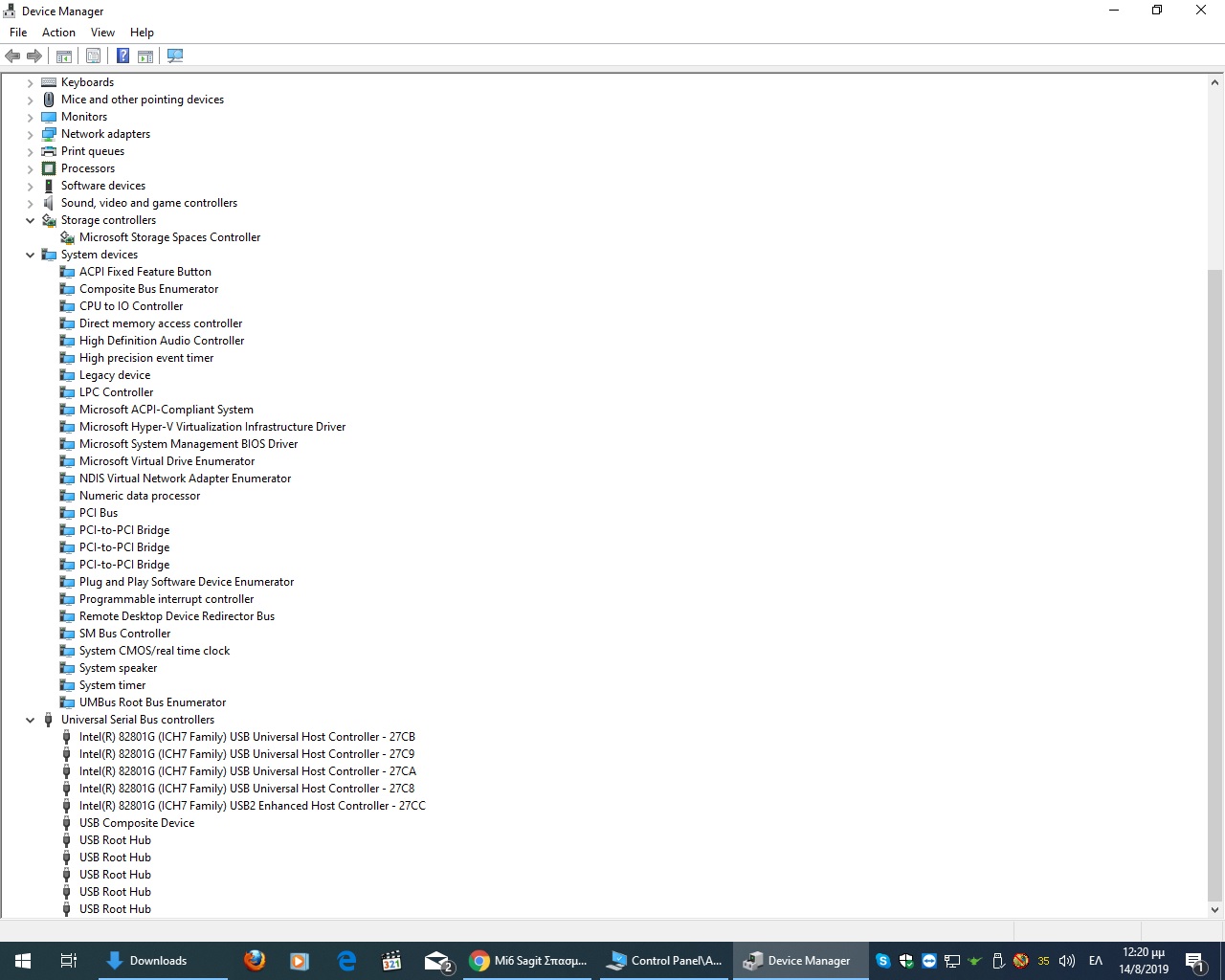Open the Properties toolbar icon
The width and height of the screenshot is (1225, 980).
[x=93, y=56]
